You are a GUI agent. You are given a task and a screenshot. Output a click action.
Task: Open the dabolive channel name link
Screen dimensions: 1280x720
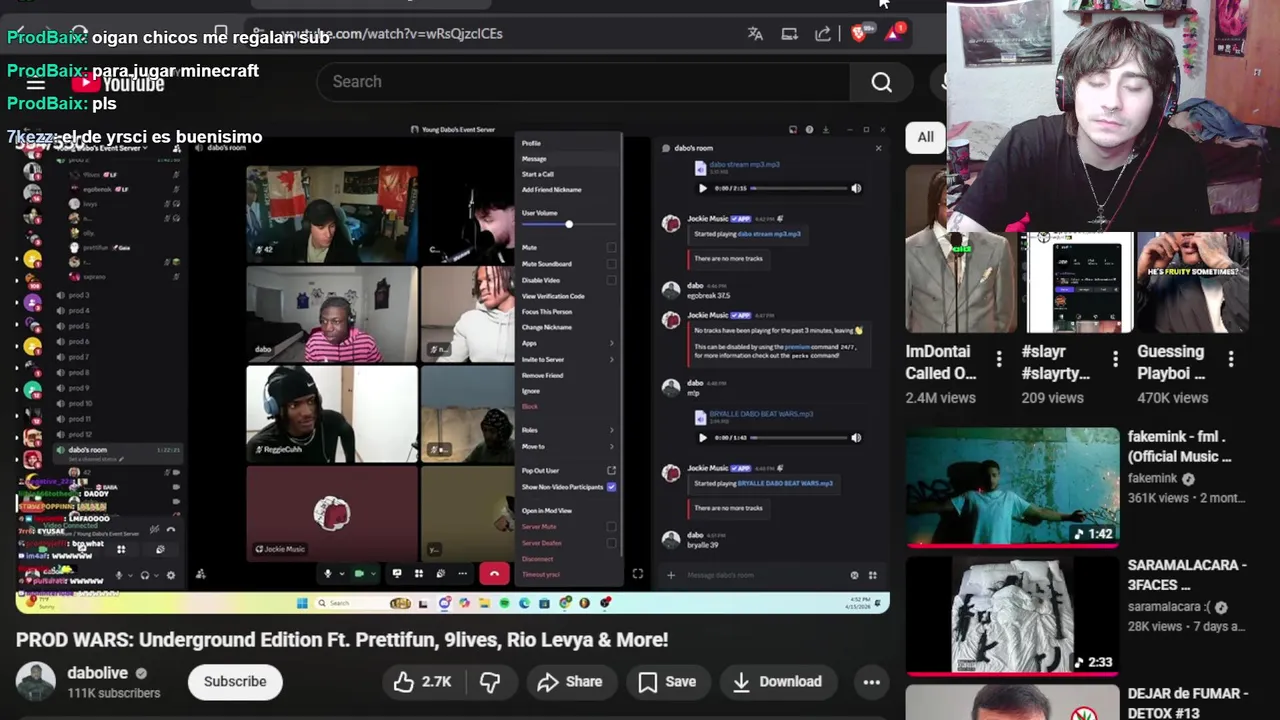tap(97, 673)
